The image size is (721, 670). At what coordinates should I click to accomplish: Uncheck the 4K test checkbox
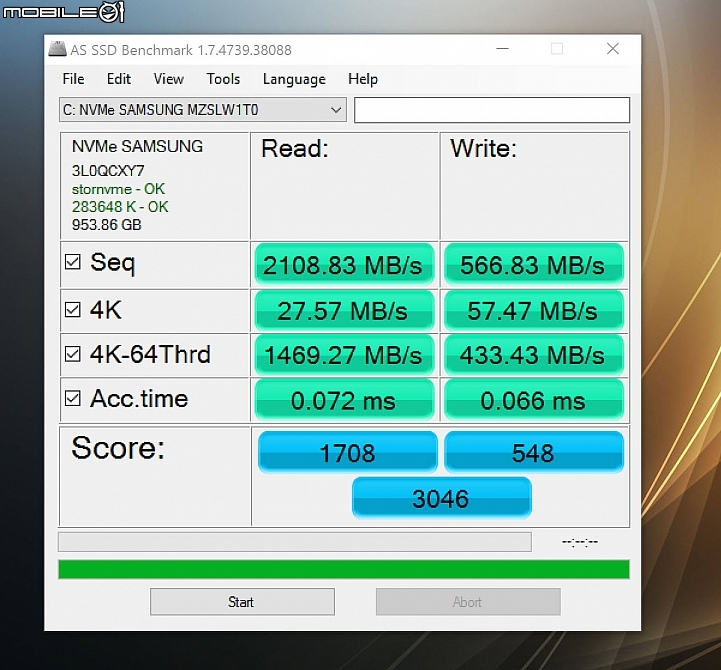click(73, 309)
